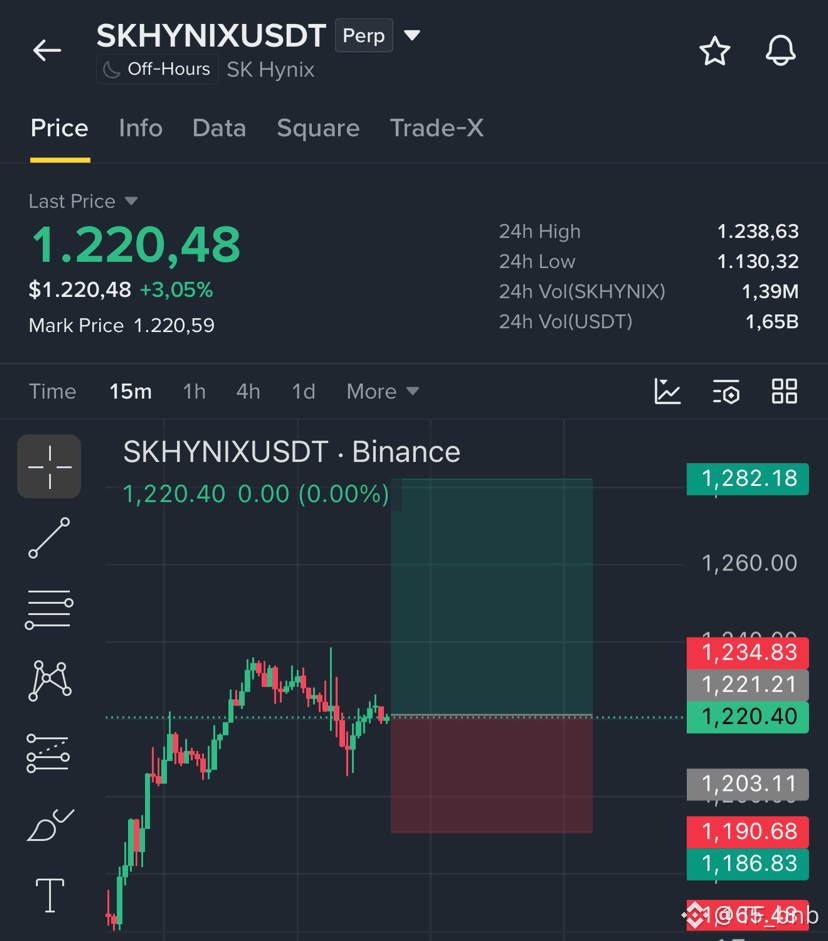Expand the SKHYNIXUSDT Perp contract dropdown arrow
The height and width of the screenshot is (941, 828).
pyautogui.click(x=412, y=35)
